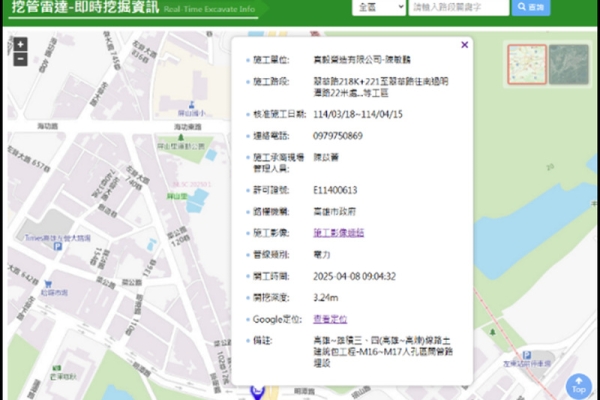Click the parking icon at station lot
The image size is (600, 400).
(527, 355)
